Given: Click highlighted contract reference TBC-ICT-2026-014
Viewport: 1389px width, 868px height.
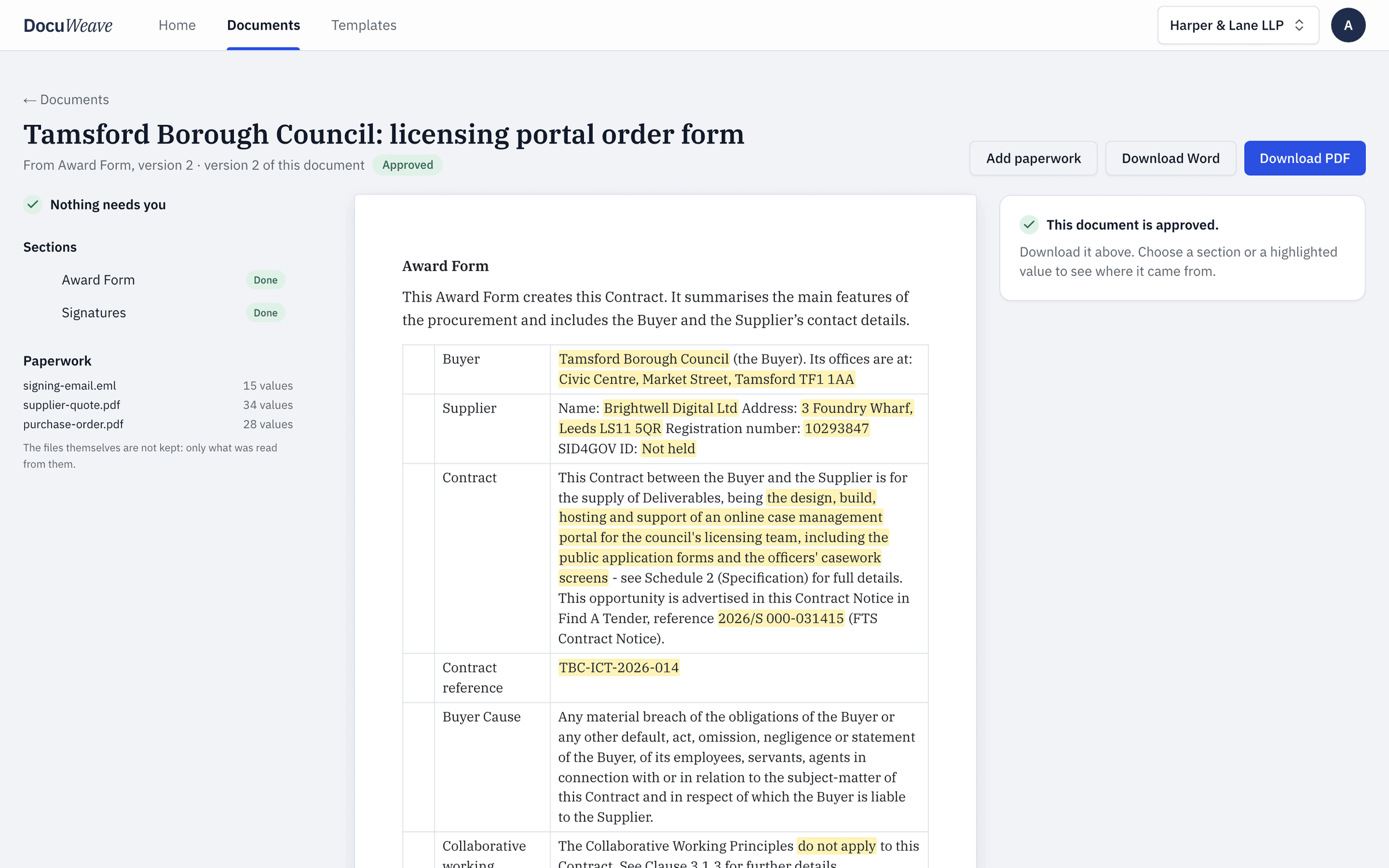Looking at the screenshot, I should tap(619, 667).
